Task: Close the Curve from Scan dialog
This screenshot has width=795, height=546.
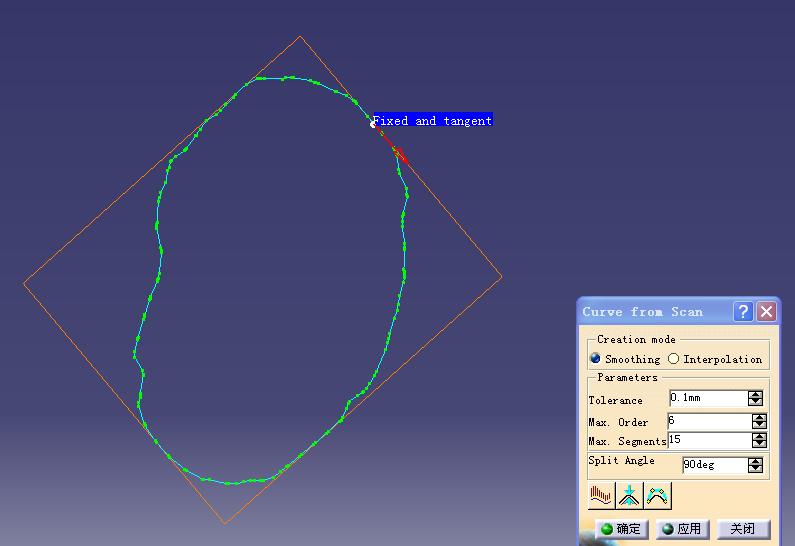Action: [x=767, y=311]
